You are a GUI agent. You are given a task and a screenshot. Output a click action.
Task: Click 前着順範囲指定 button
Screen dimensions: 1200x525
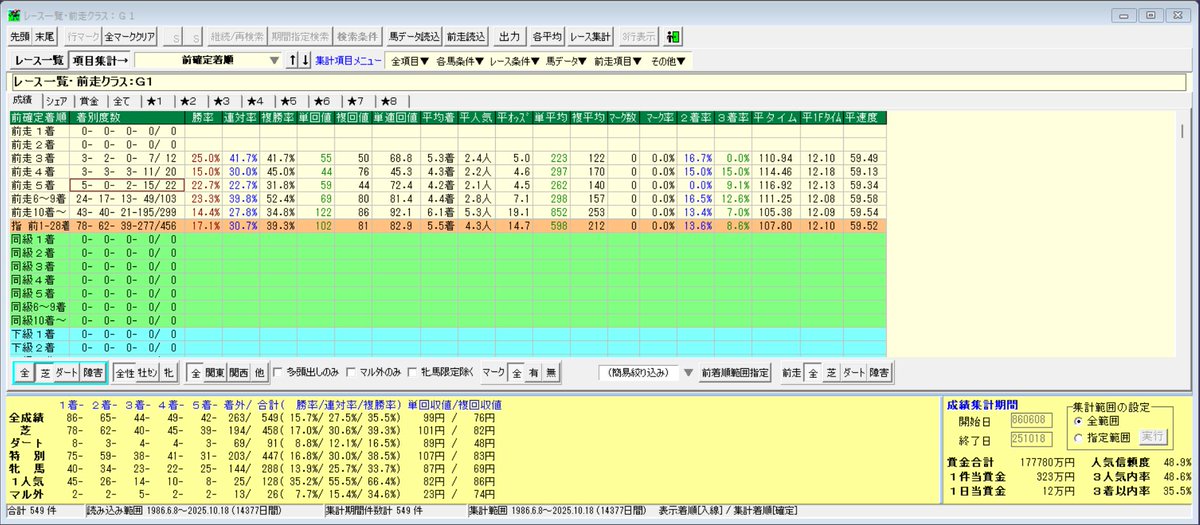pos(735,371)
